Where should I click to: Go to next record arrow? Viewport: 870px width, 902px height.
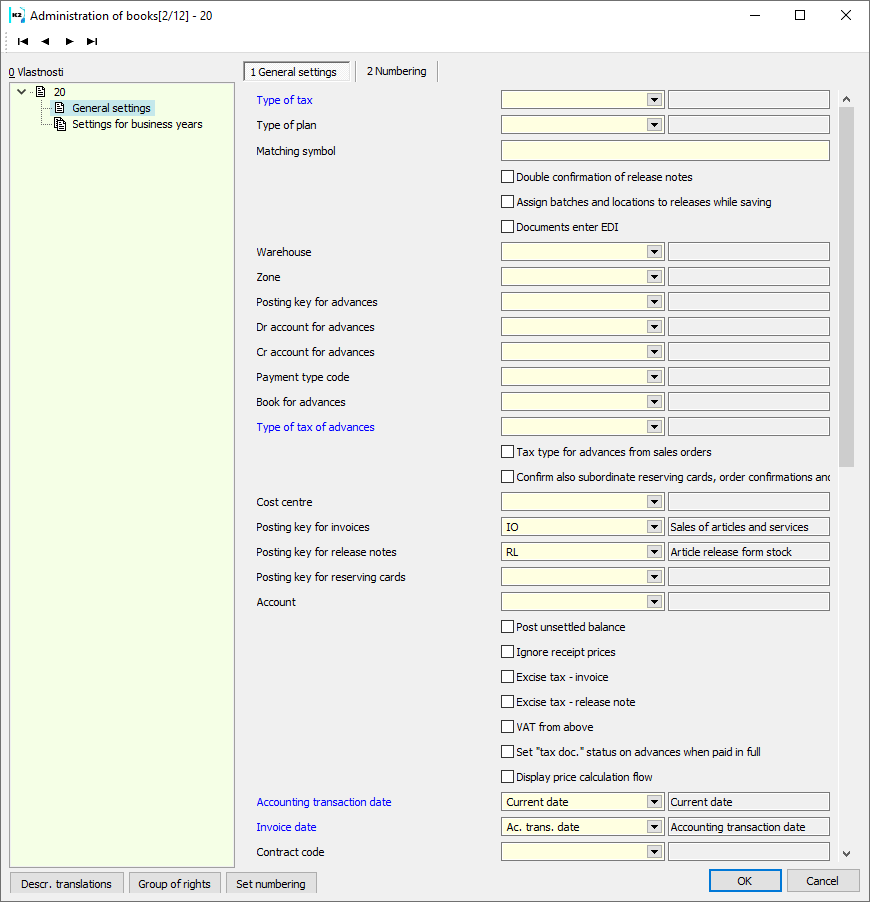pos(70,41)
